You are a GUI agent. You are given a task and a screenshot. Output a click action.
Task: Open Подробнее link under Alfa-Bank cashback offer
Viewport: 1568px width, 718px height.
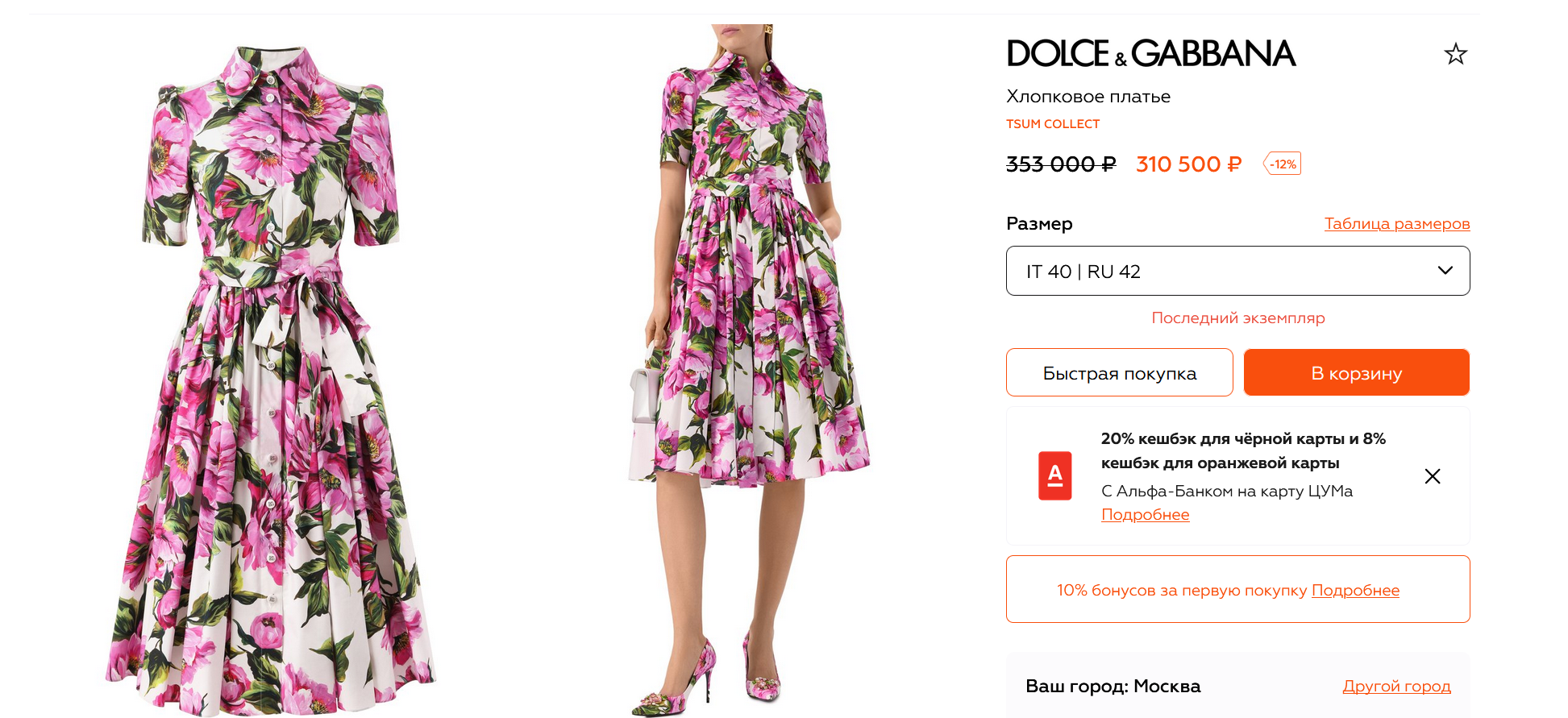[x=1145, y=514]
